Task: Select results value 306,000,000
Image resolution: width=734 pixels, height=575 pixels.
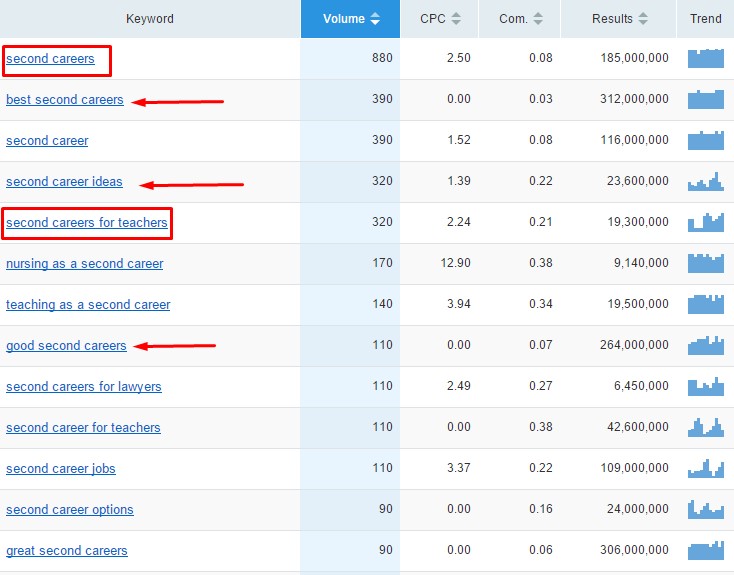Action: tap(634, 550)
